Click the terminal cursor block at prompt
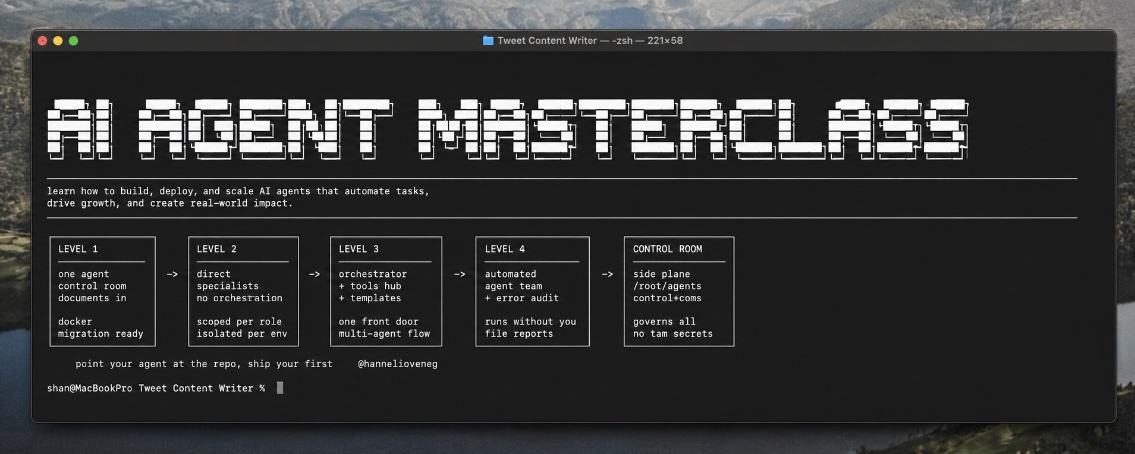 (x=280, y=388)
